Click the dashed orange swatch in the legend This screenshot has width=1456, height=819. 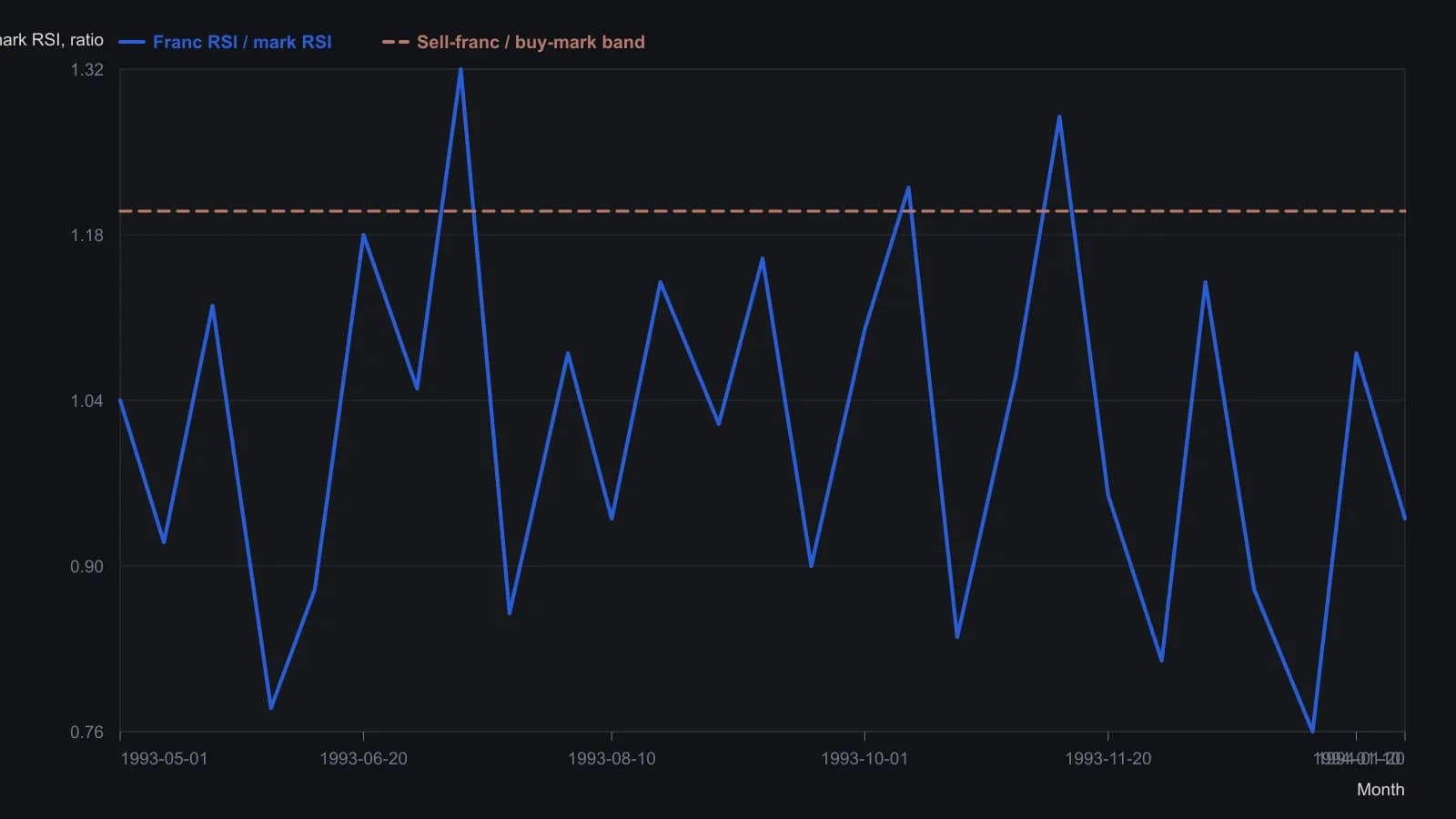pos(396,42)
